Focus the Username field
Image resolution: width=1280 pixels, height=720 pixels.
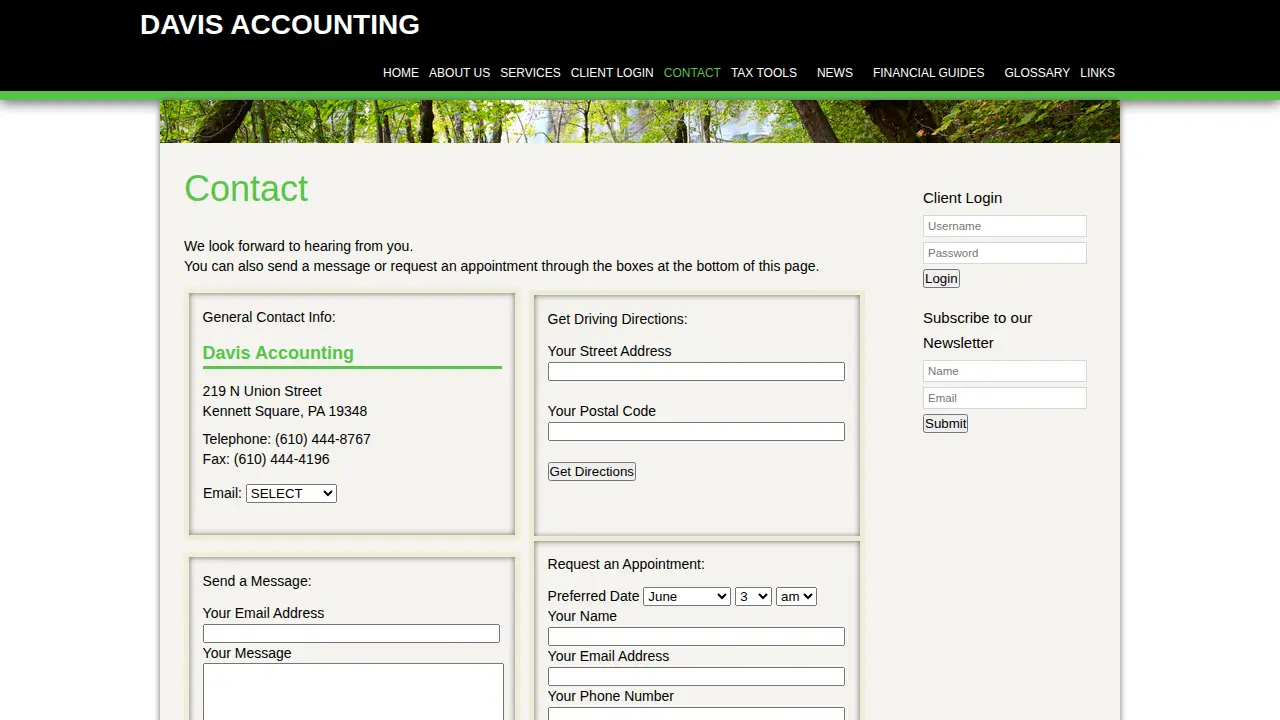pos(1004,226)
